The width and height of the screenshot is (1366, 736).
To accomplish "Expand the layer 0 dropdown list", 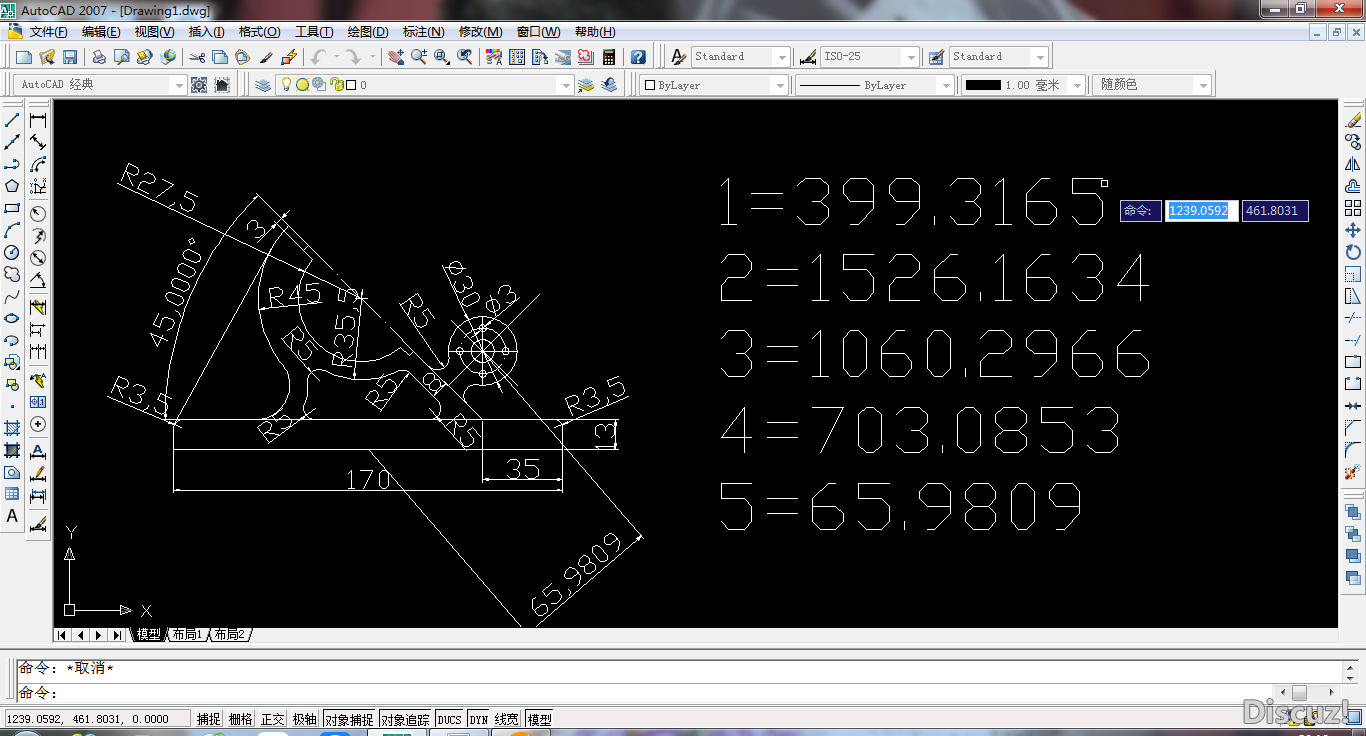I will coord(567,85).
